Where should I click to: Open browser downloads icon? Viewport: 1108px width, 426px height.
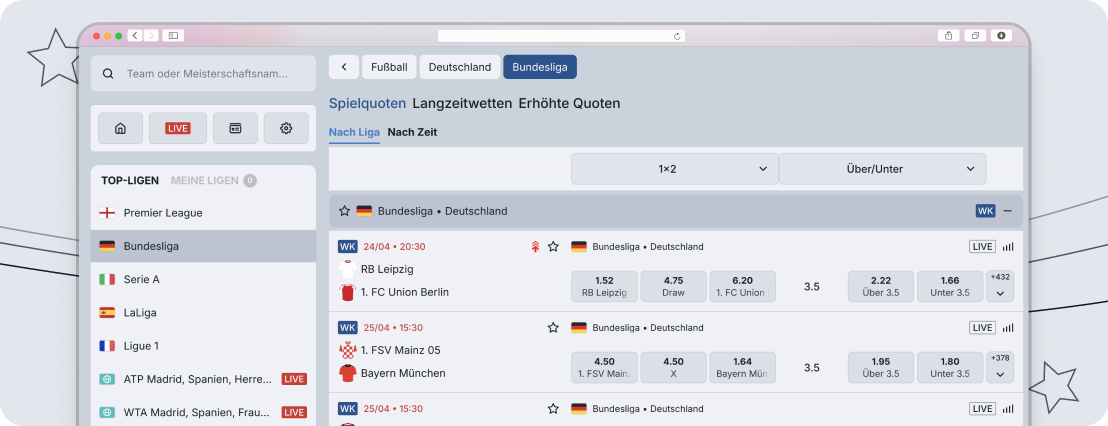tap(1001, 35)
